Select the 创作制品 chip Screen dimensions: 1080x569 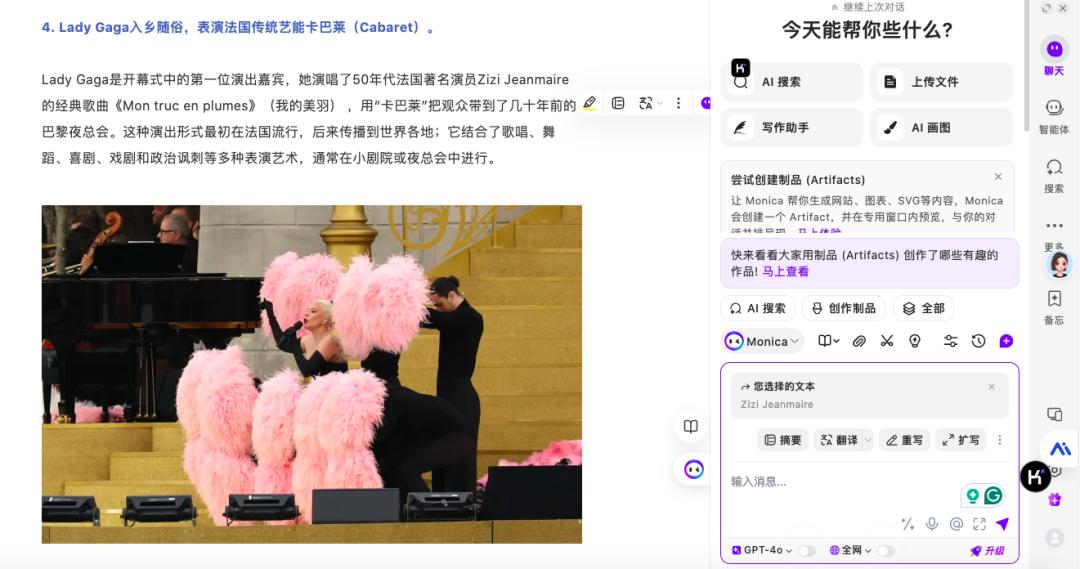tap(844, 308)
